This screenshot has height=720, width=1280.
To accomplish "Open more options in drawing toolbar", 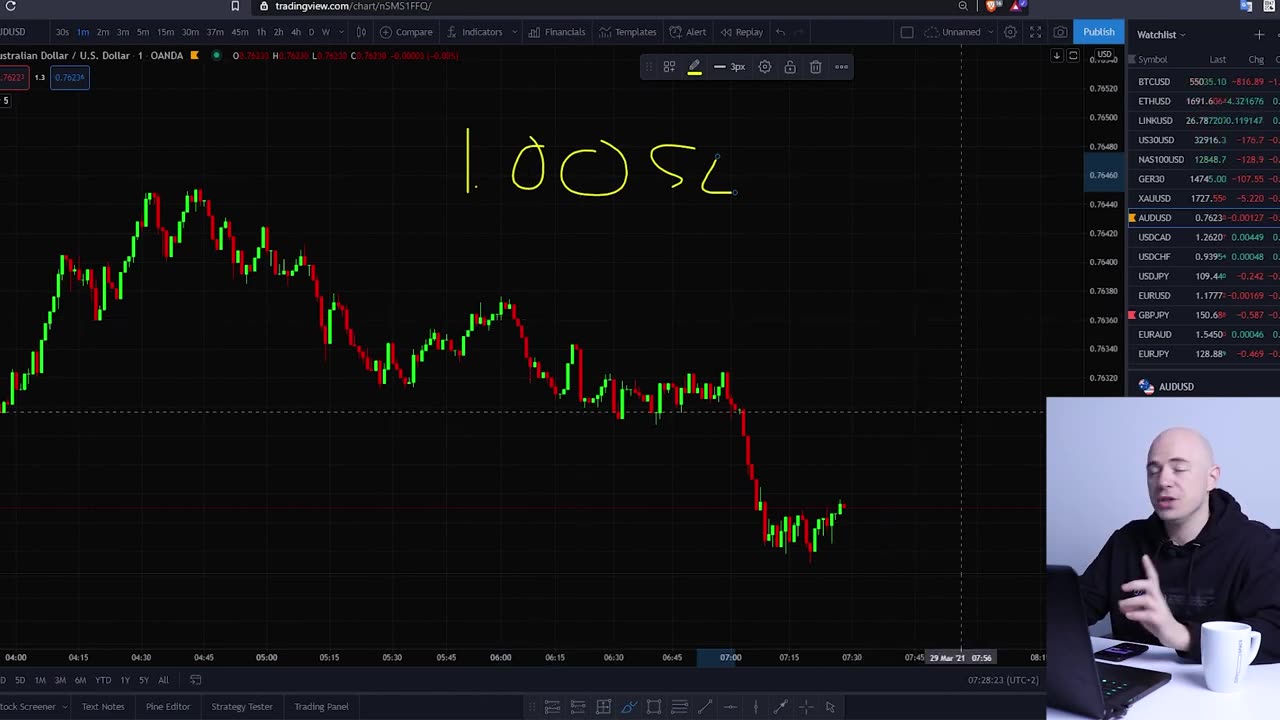I will tap(841, 67).
